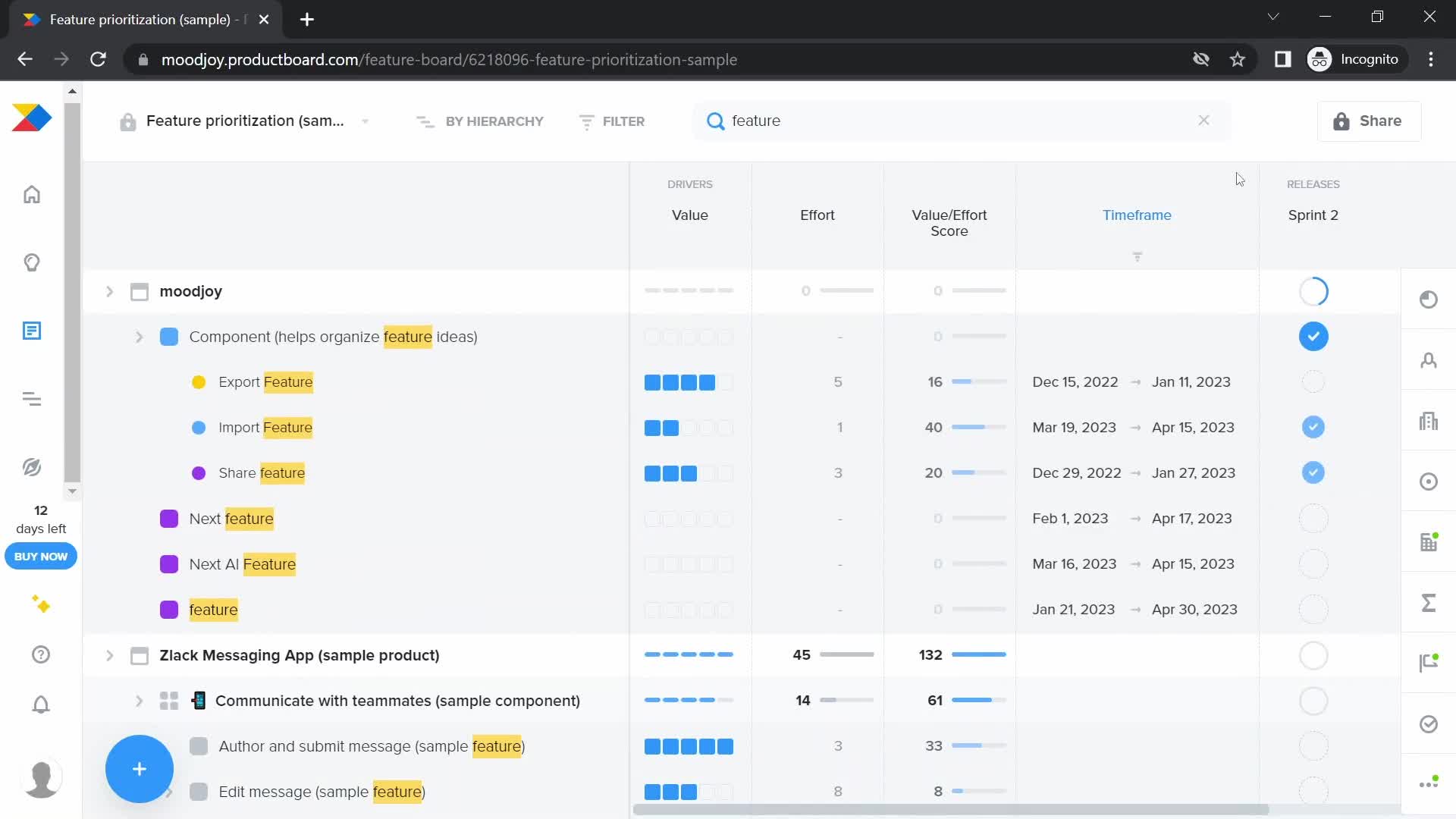Open the releases flag icon in right panel

point(1429,664)
